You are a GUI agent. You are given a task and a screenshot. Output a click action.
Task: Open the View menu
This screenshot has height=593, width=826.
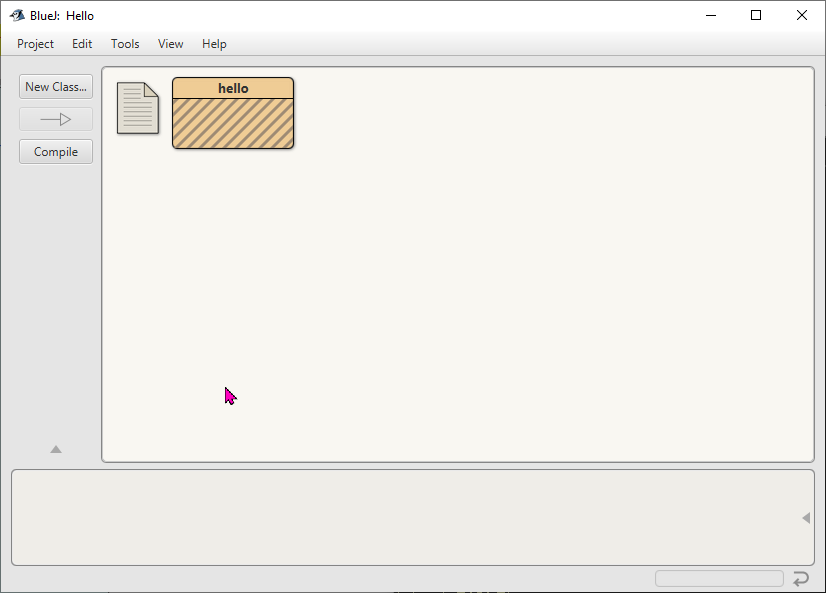pyautogui.click(x=171, y=44)
